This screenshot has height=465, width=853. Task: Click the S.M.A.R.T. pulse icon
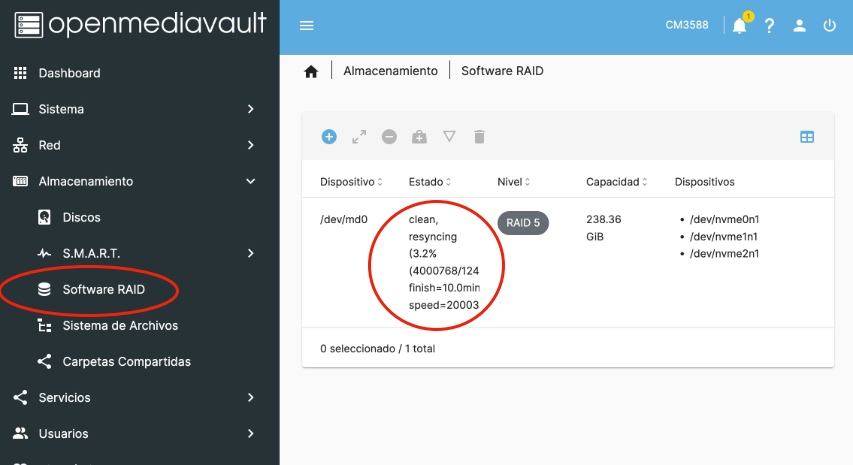point(44,253)
